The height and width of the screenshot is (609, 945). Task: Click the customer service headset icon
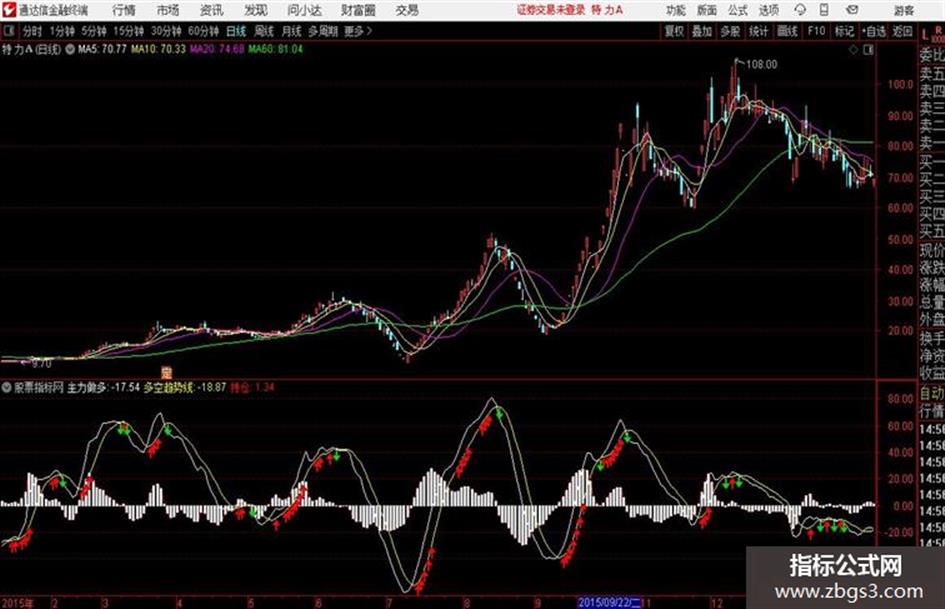point(800,10)
